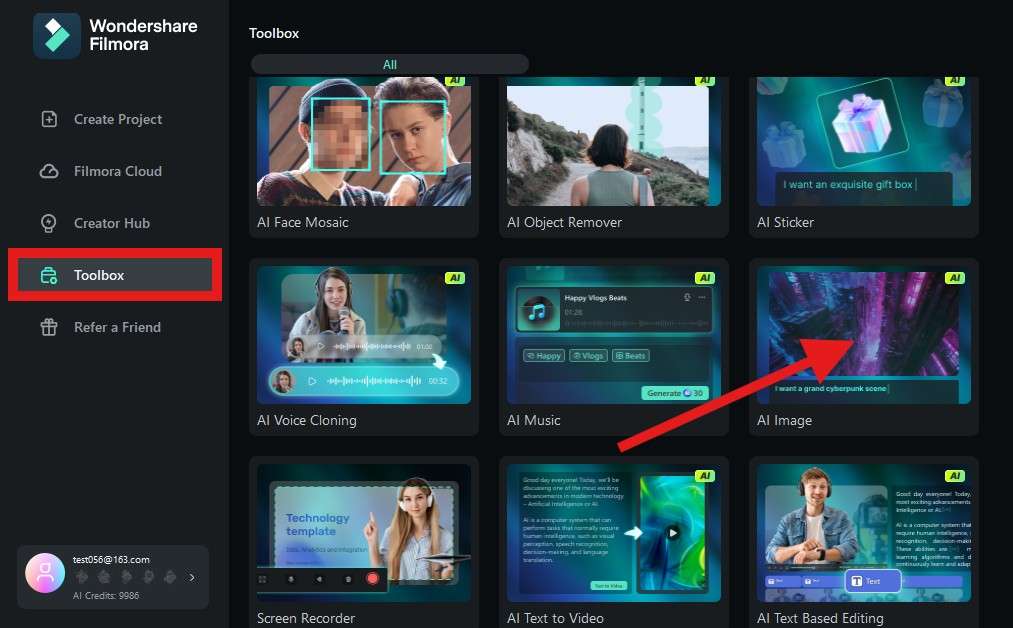Click the 'AI Image' label
Viewport: 1013px width, 628px height.
[784, 421]
